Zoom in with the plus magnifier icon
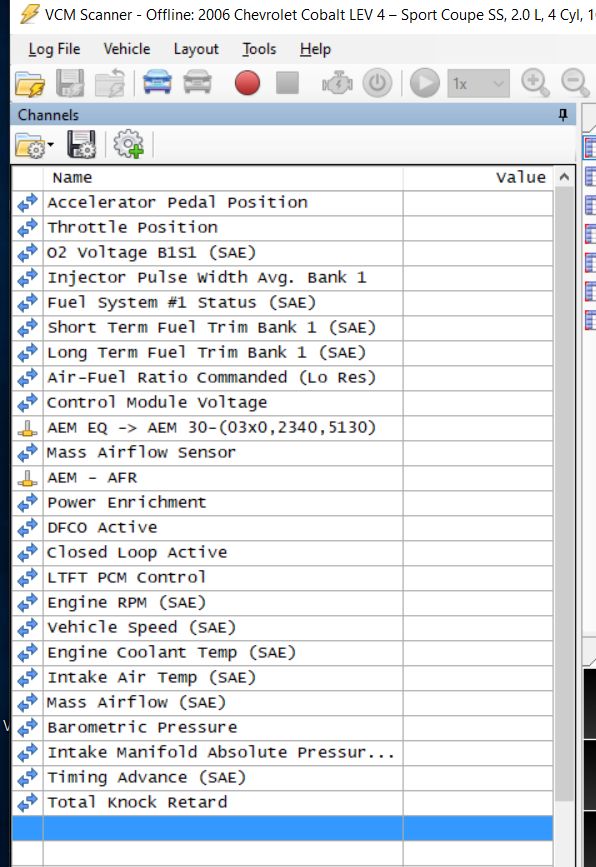The width and height of the screenshot is (596, 867). click(x=535, y=83)
